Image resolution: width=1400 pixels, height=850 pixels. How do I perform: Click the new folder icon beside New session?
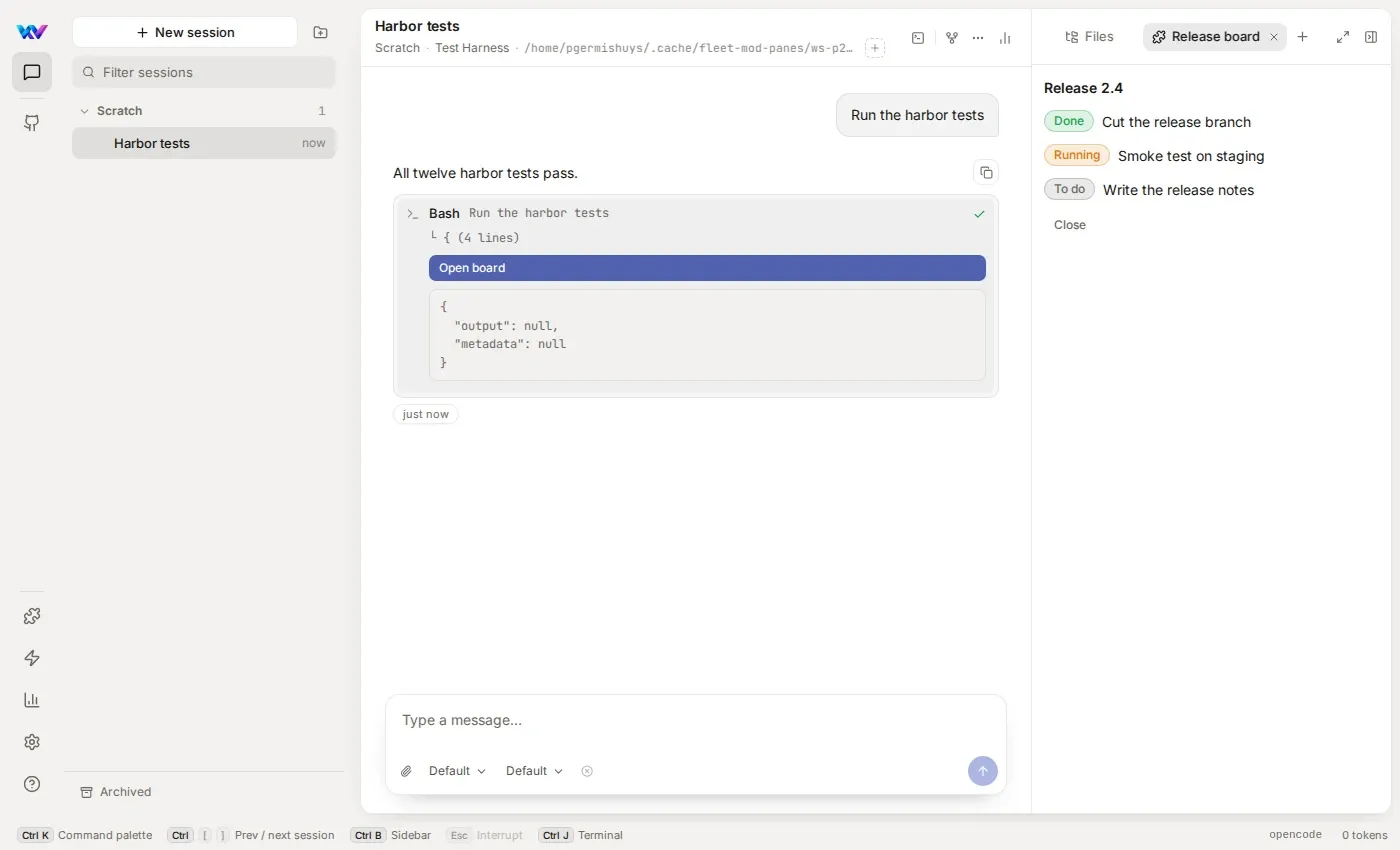pos(320,32)
